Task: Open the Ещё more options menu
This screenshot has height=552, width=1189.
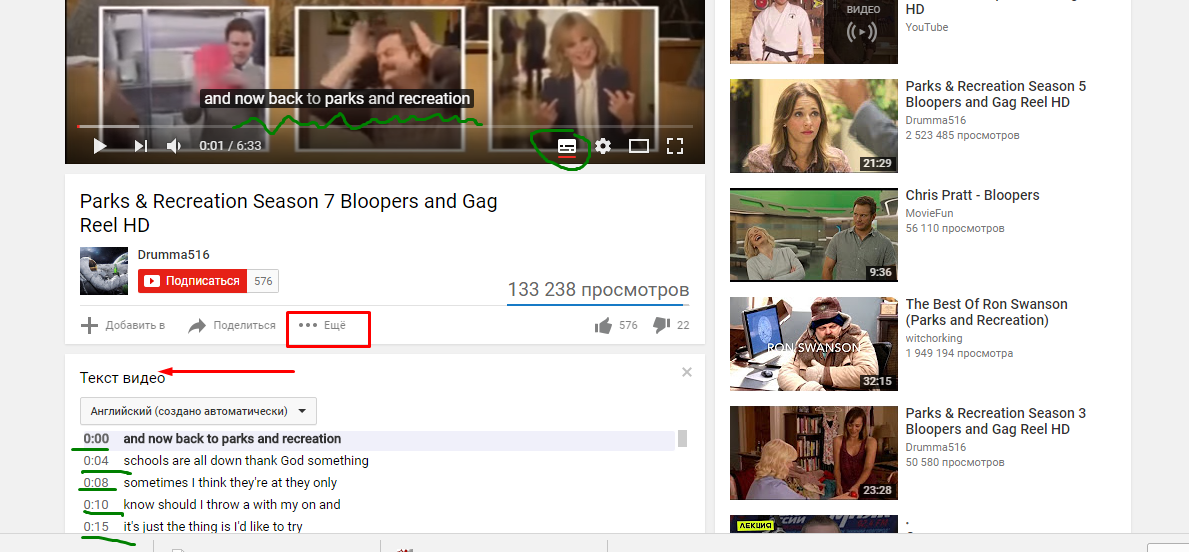Action: 322,325
